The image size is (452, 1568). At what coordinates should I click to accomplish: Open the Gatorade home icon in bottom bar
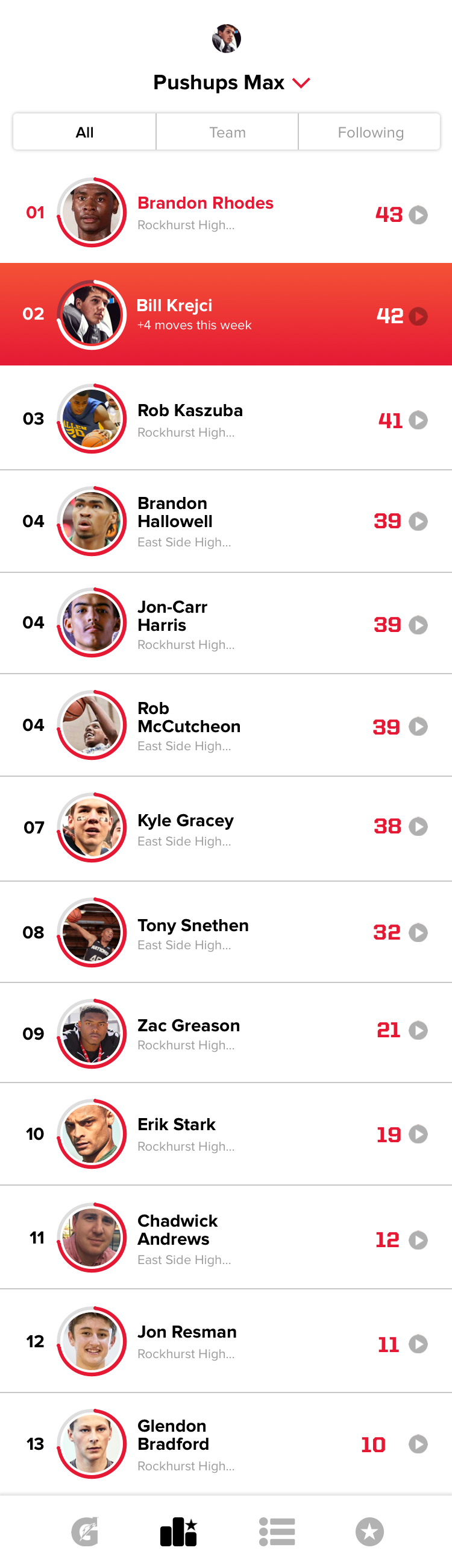click(x=84, y=1531)
